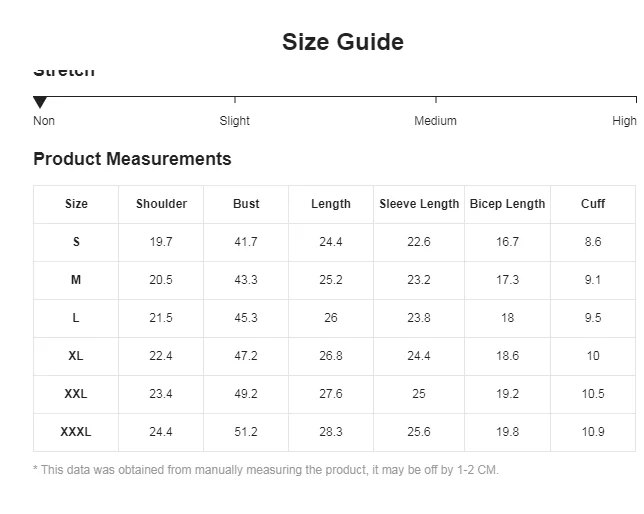Click the black triangle stretch marker
644x514 pixels.
(x=40, y=102)
